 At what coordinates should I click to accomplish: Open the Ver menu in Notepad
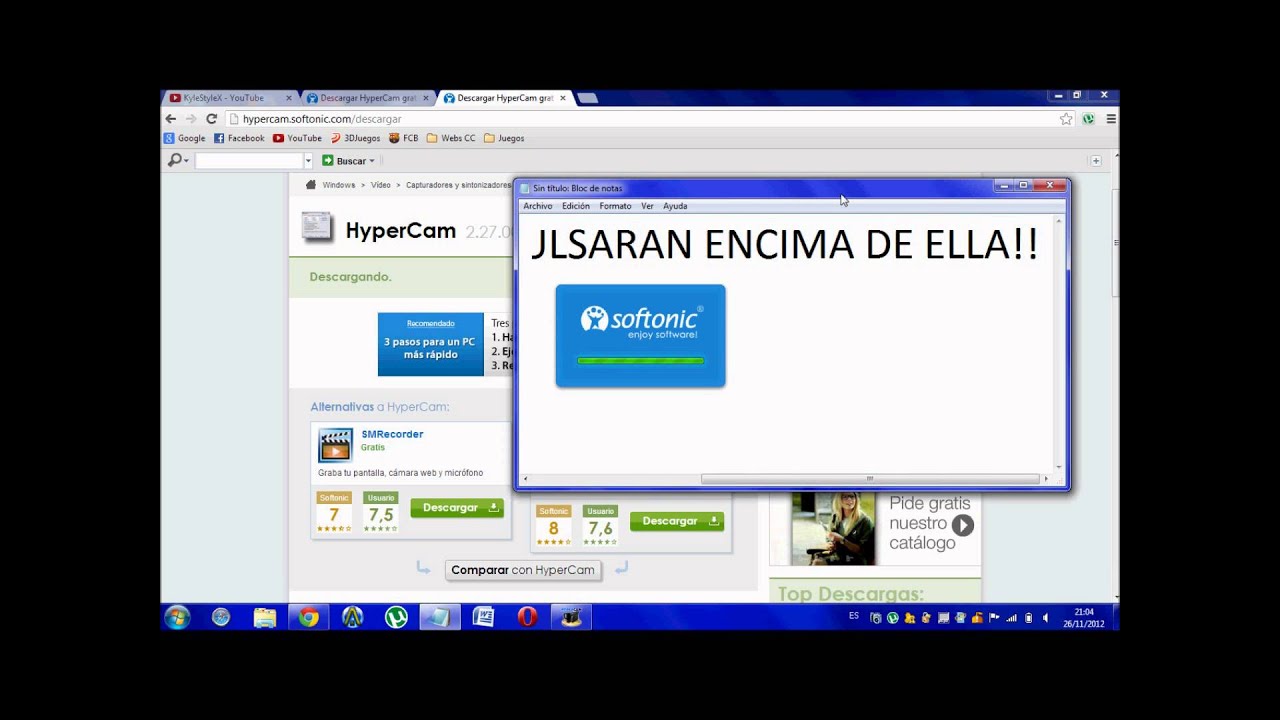coord(647,206)
